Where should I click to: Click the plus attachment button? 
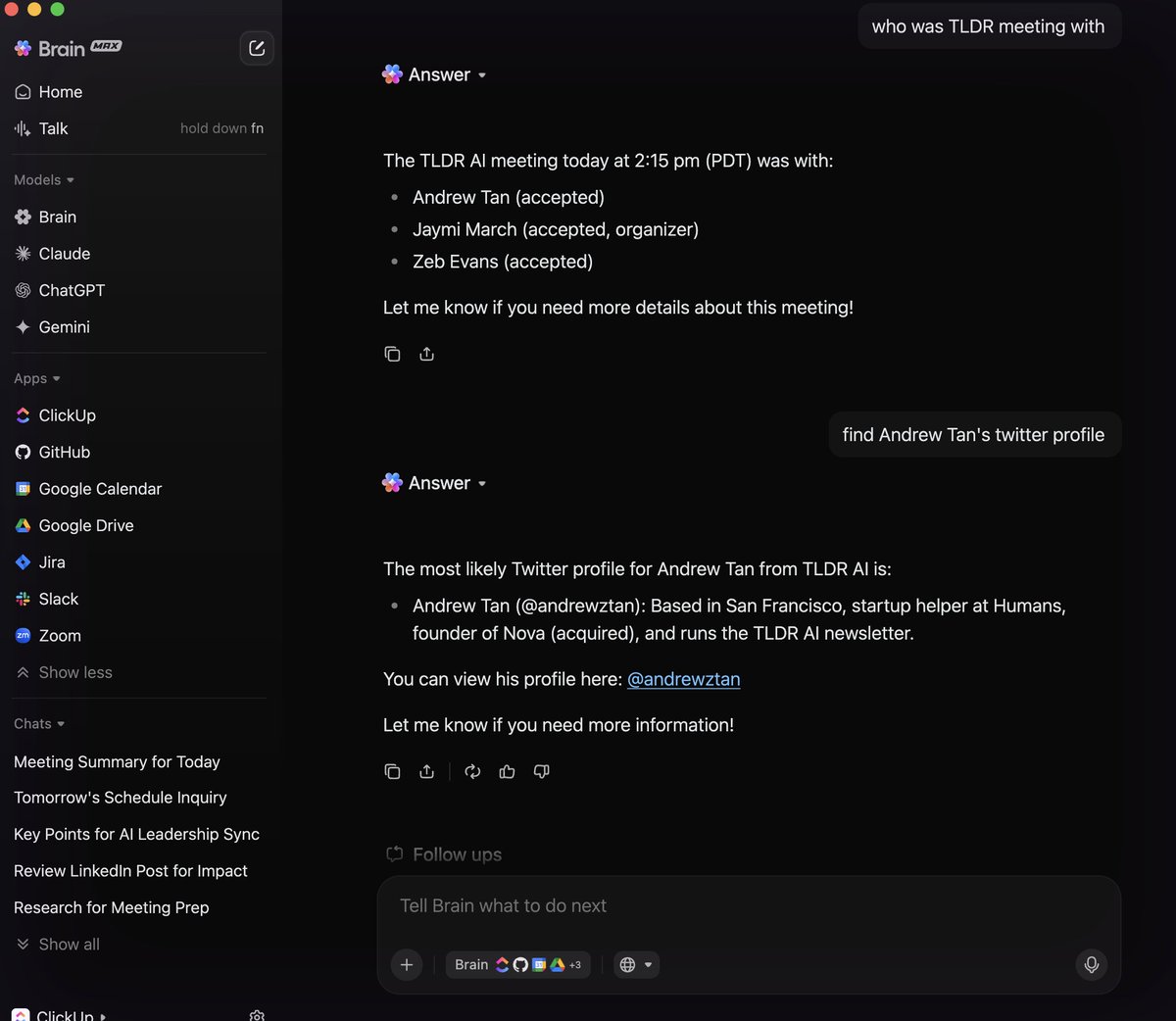click(x=407, y=965)
